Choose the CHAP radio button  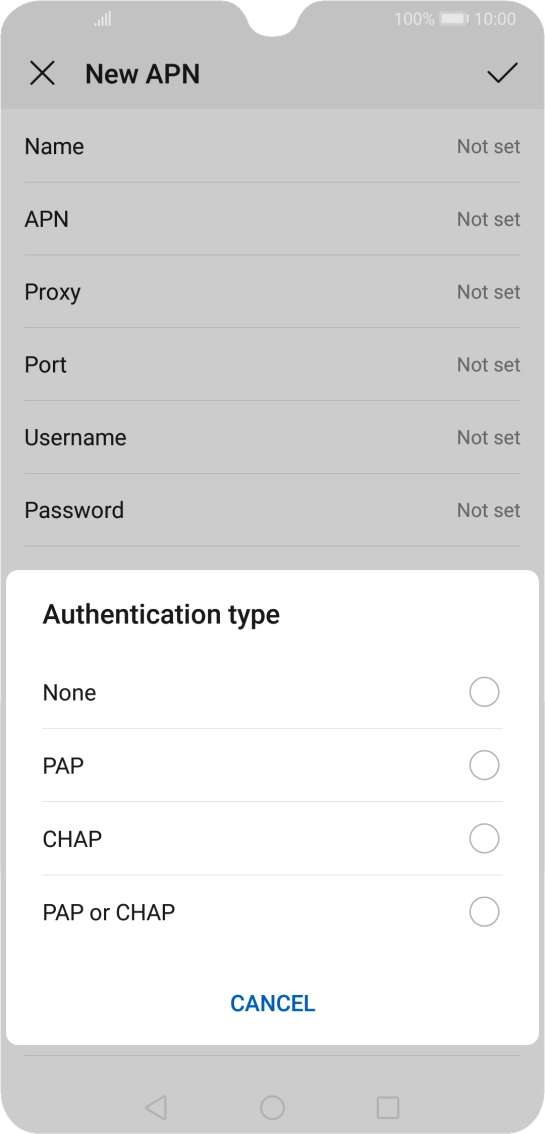click(x=484, y=839)
